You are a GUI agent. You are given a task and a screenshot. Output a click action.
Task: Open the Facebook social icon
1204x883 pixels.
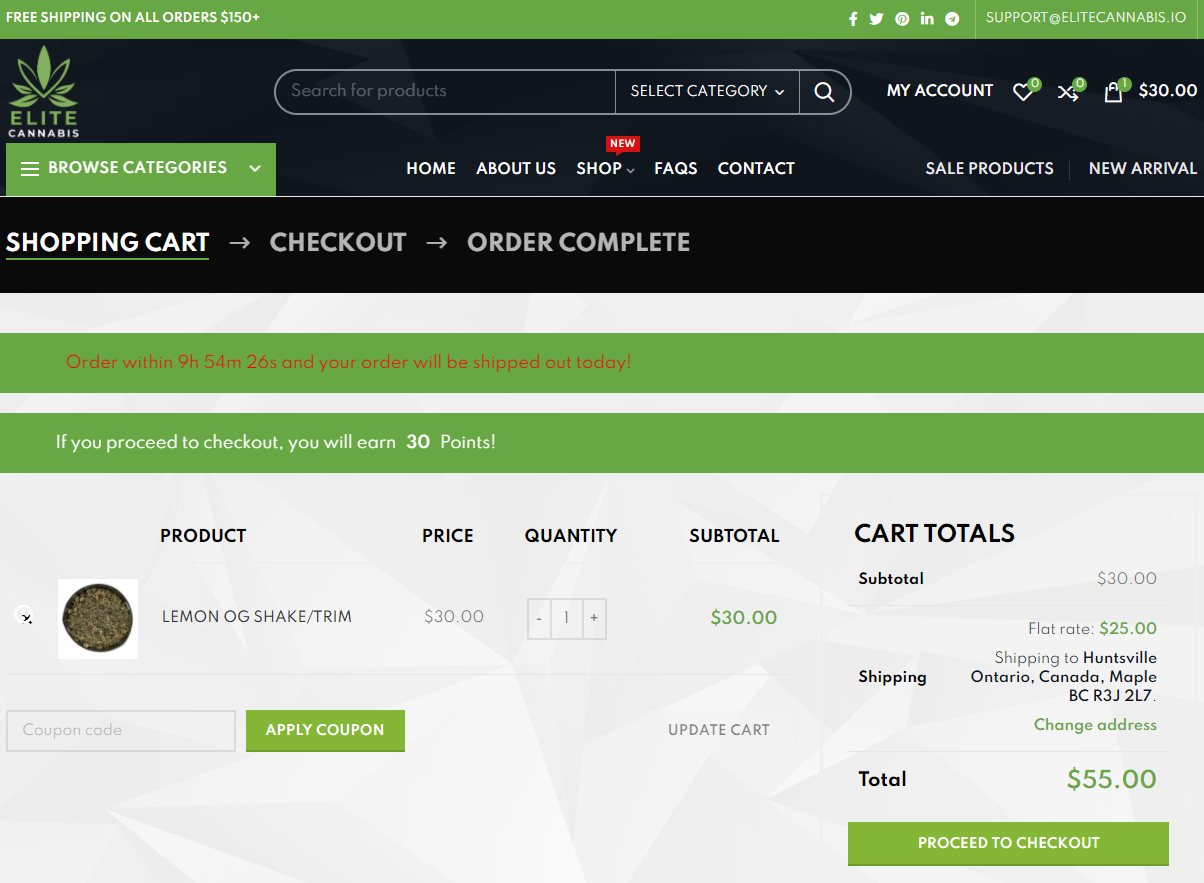click(853, 19)
